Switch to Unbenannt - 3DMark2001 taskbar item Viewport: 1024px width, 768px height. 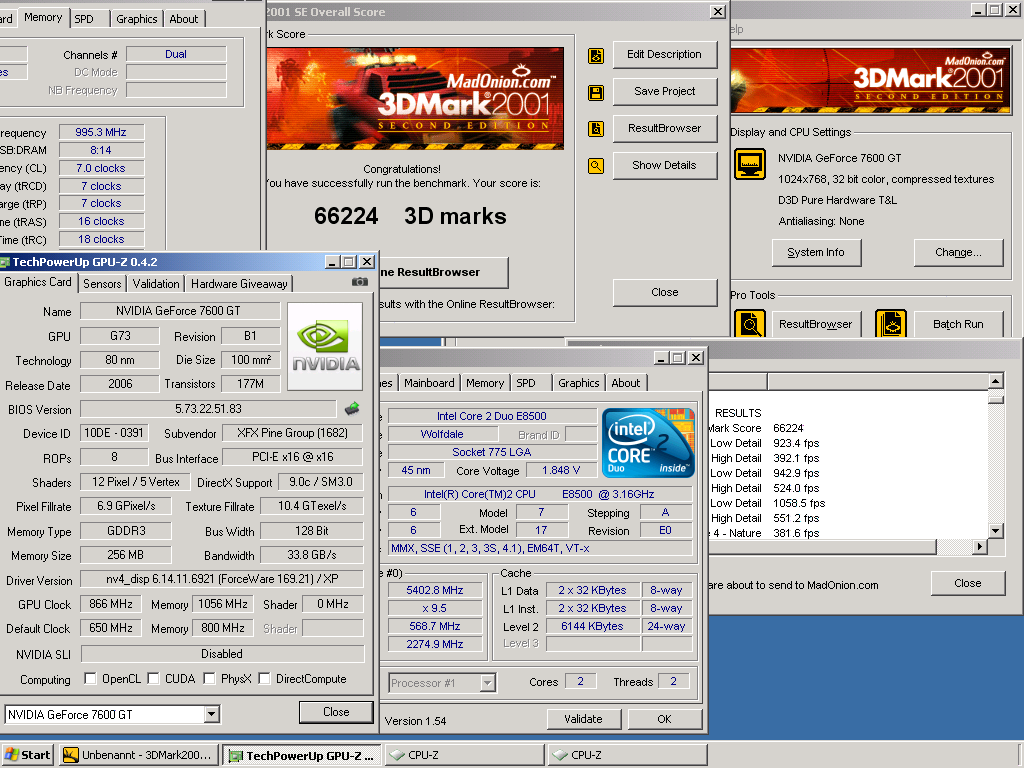tap(139, 755)
